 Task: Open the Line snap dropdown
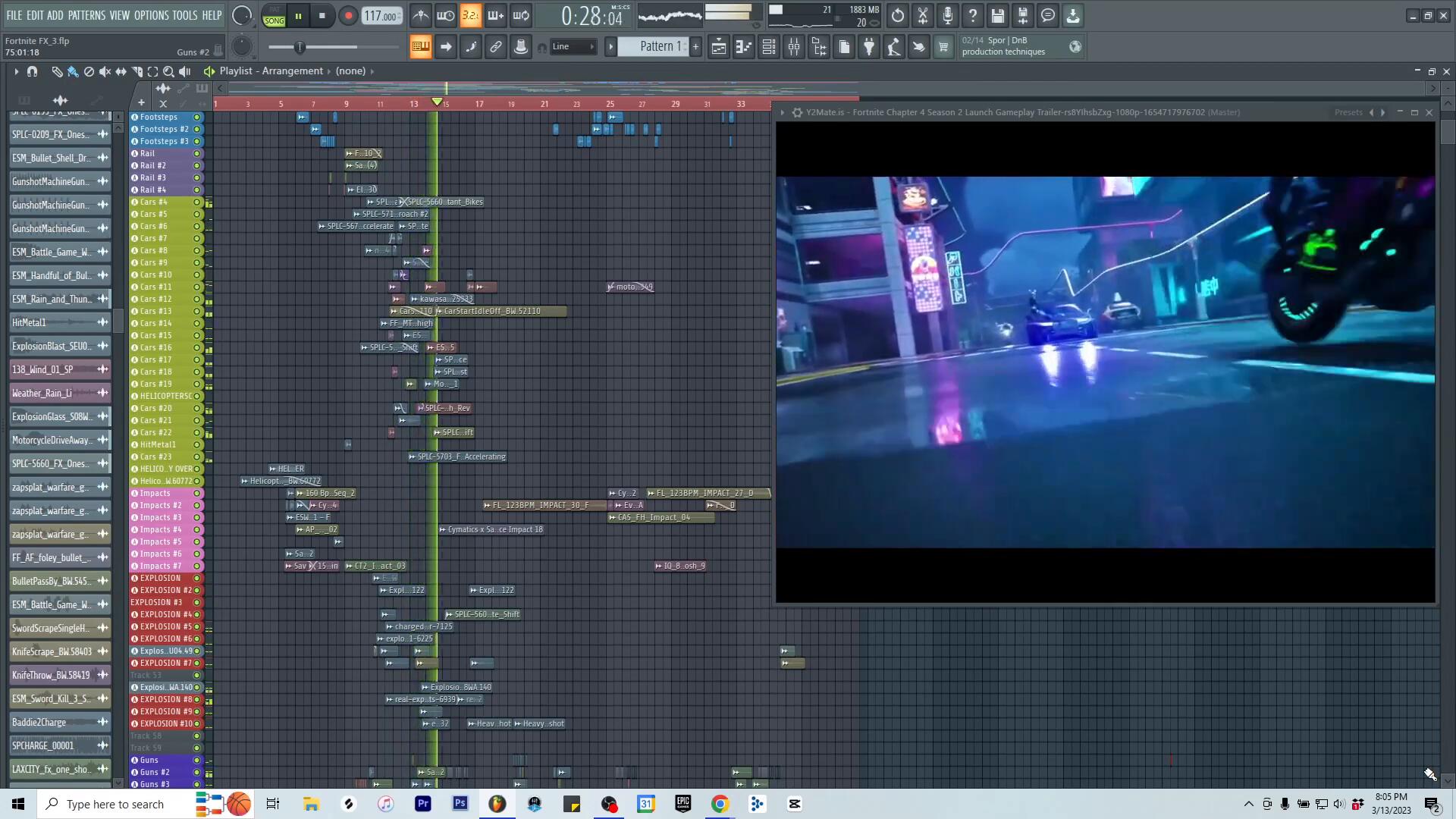point(574,47)
